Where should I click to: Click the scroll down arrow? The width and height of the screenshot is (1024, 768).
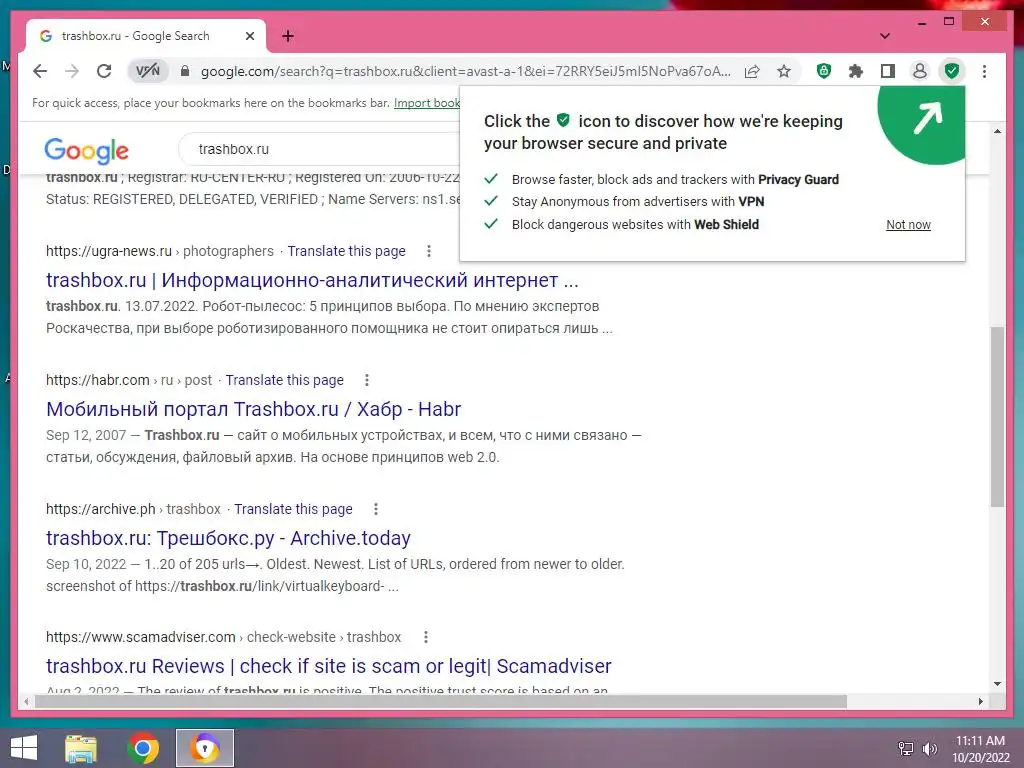pos(997,684)
